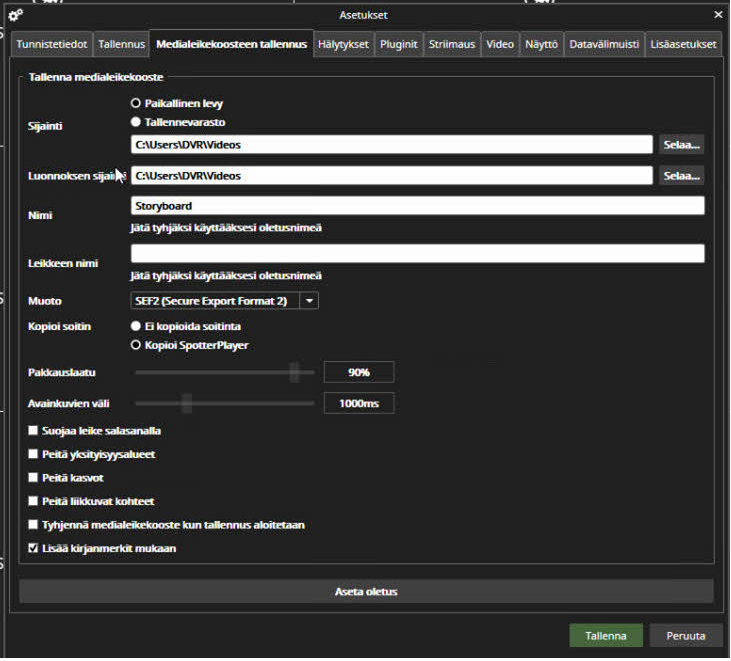Click the Avainkuvien väli slider handle

tap(186, 403)
